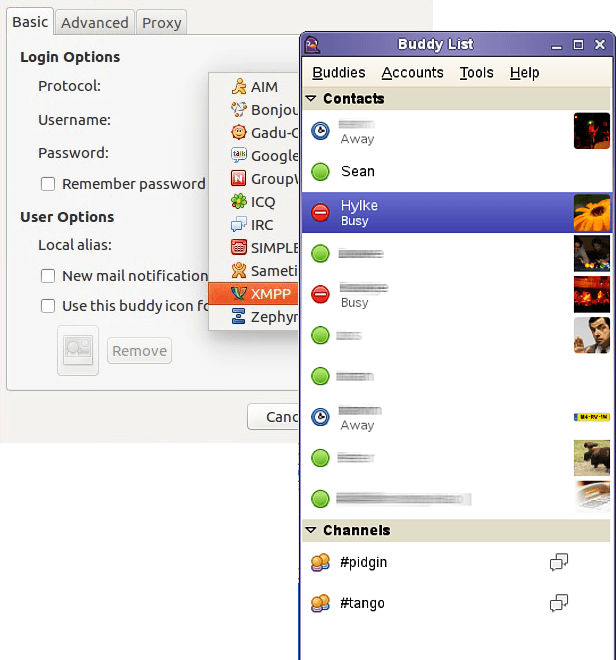Click Sean's green available status icon
The width and height of the screenshot is (616, 660).
320,172
